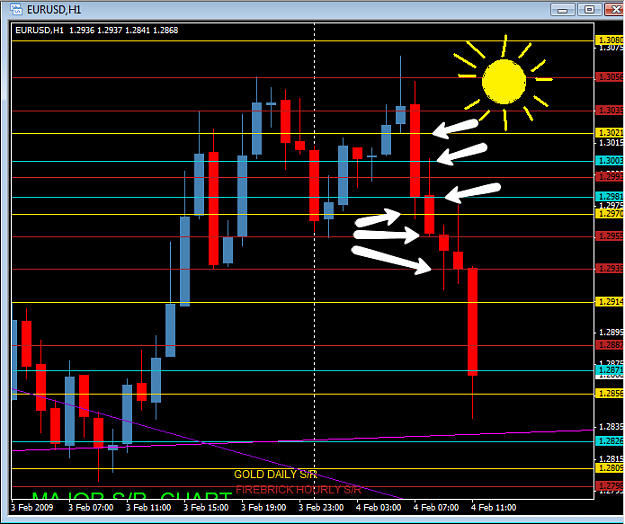Select the cyan 1.2826 price label
625x524 pixels.
[609, 441]
